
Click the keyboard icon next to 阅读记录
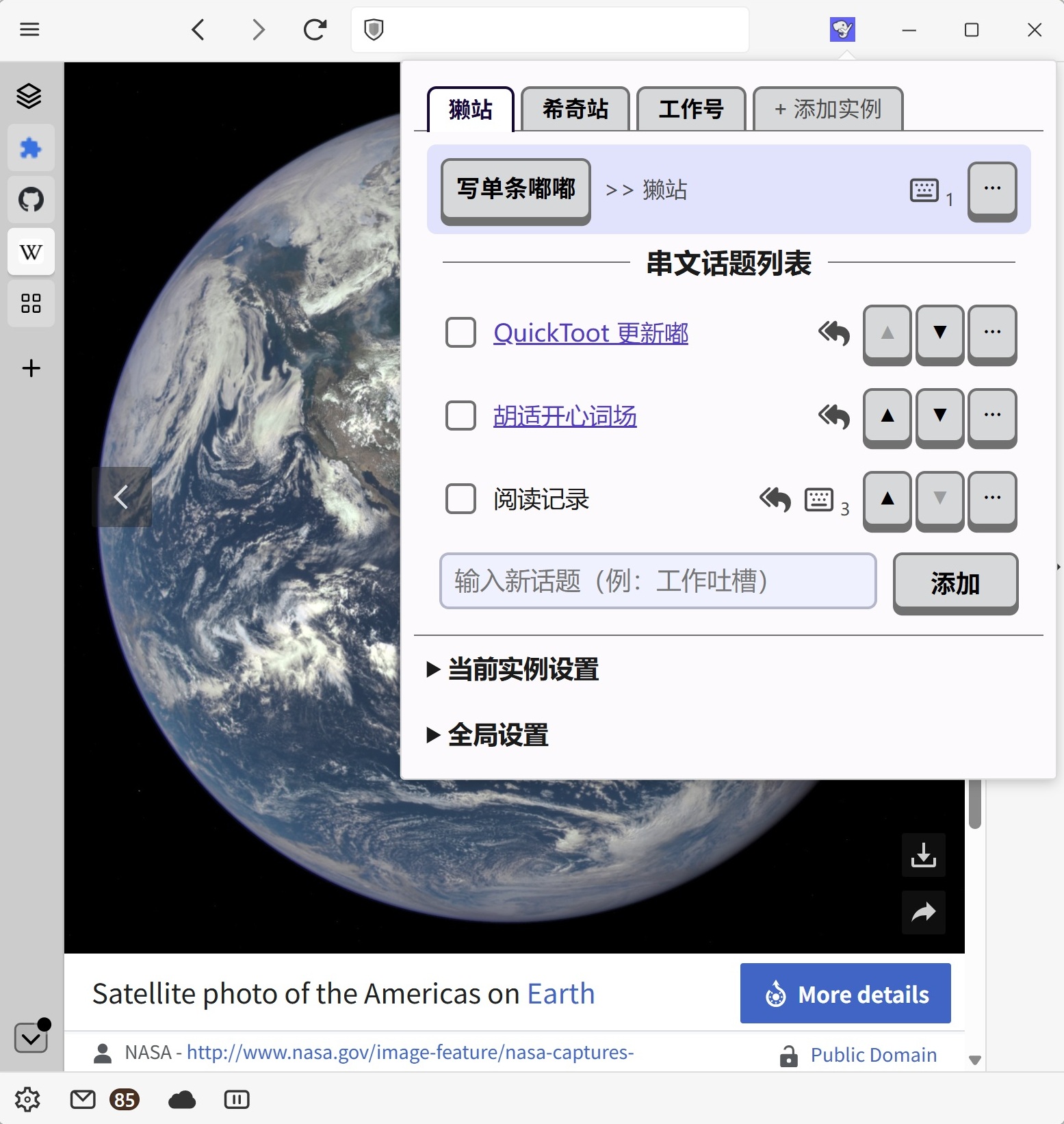[818, 500]
